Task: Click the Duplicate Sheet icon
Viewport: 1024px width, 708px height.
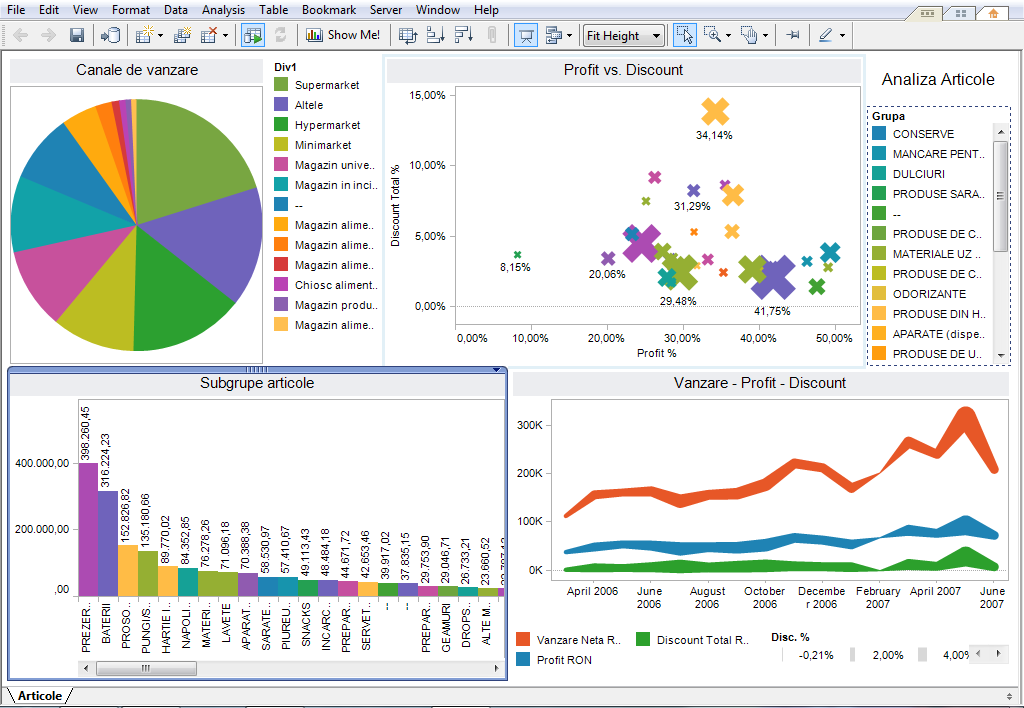Action: [182, 35]
